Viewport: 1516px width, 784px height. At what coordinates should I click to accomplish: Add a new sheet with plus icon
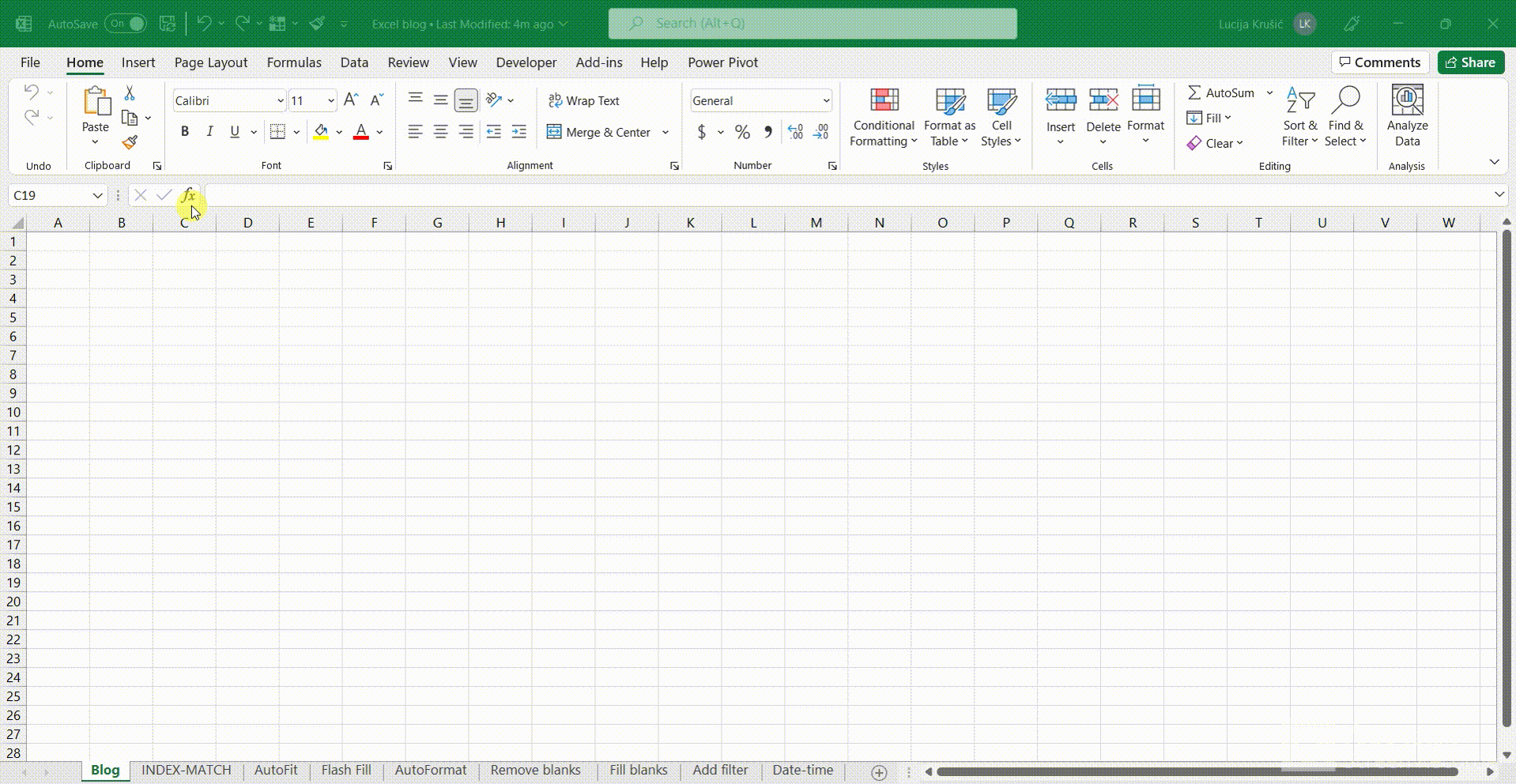[879, 772]
